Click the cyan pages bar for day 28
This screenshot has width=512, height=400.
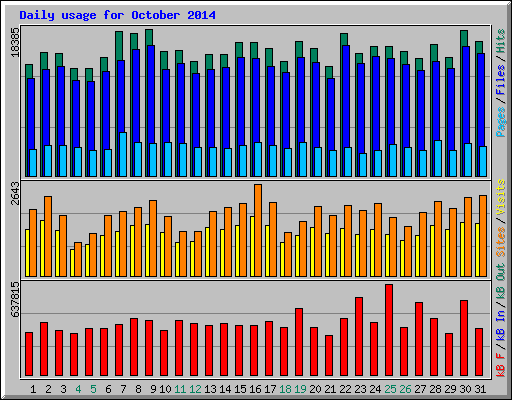point(438,158)
